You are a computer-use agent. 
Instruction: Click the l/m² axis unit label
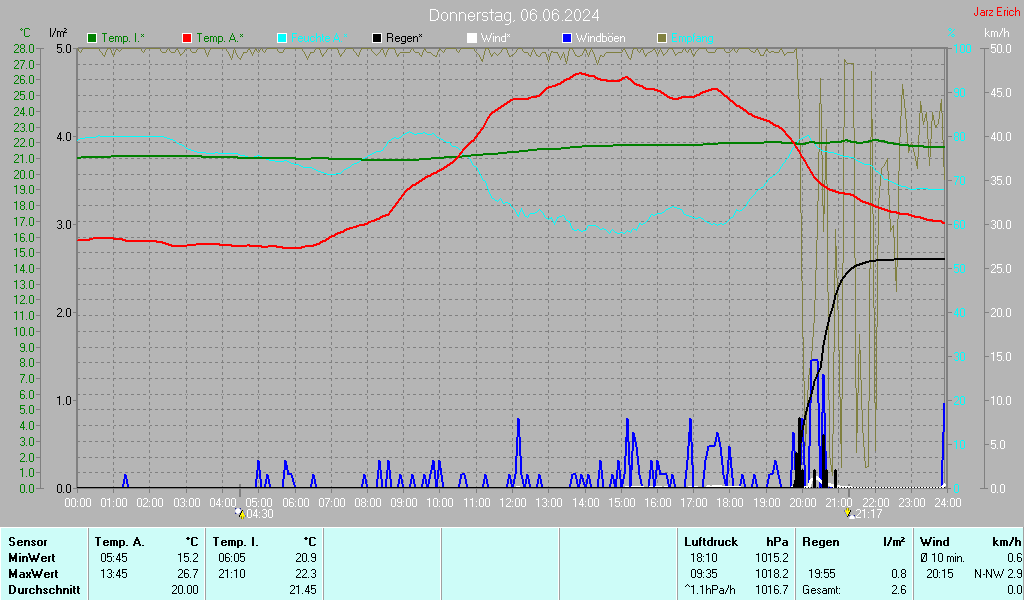click(58, 33)
